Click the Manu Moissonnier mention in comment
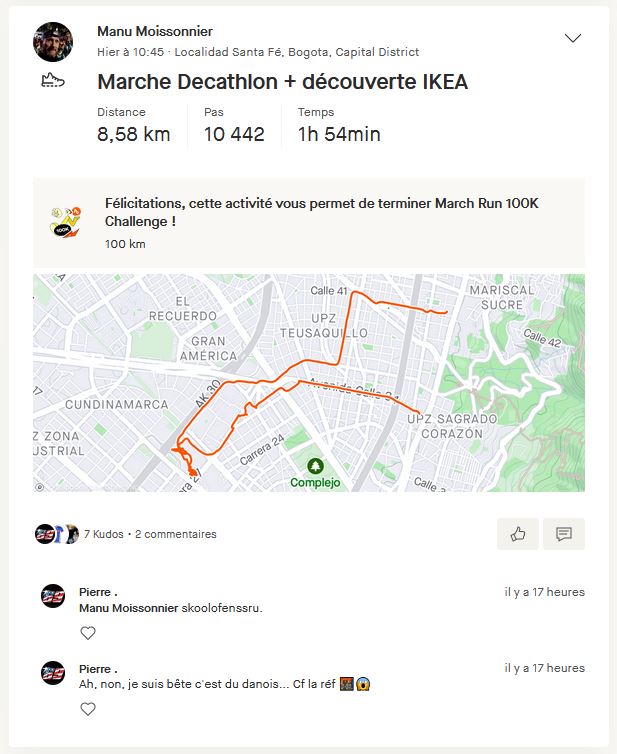617x754 pixels. click(128, 608)
